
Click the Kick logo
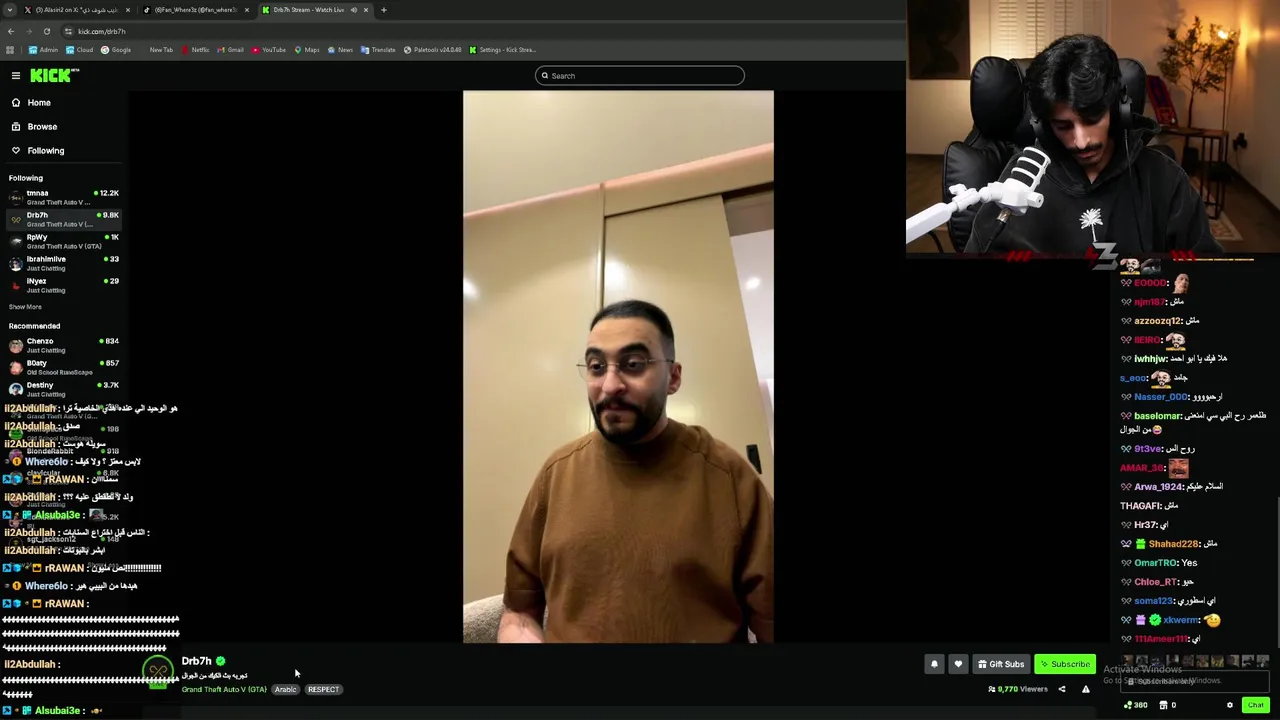click(53, 75)
